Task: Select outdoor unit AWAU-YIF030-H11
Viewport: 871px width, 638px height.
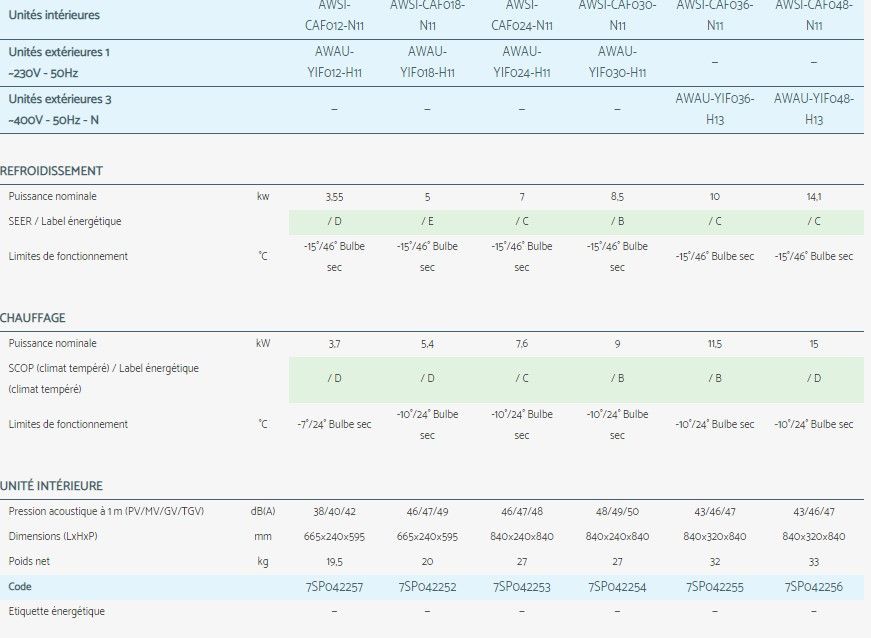Action: 617,61
